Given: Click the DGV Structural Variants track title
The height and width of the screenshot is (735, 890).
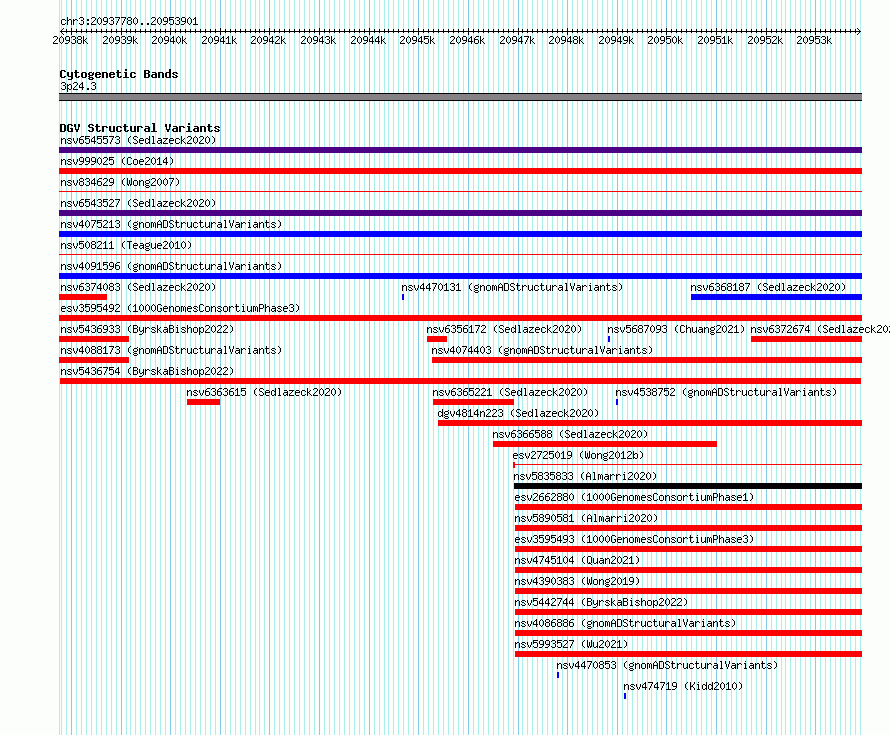Looking at the screenshot, I should pos(140,128).
